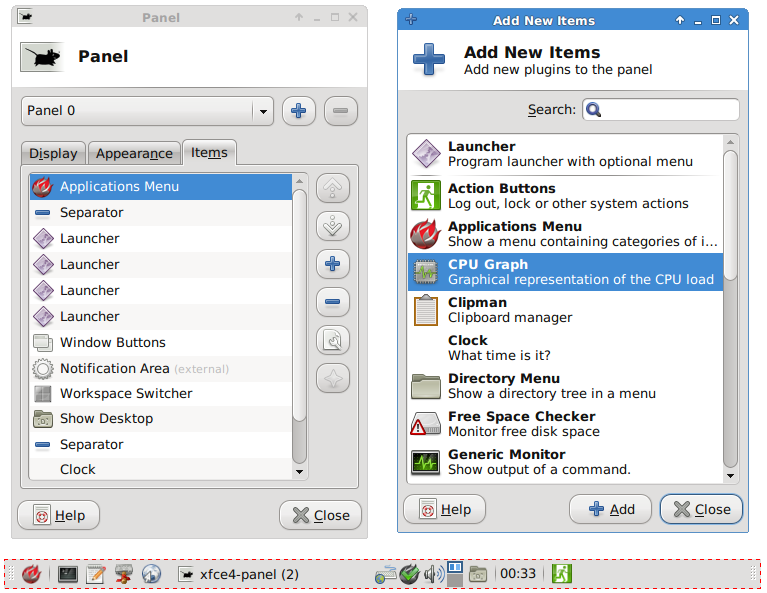Select the first Separator in items list
Viewport: 767px width, 593px height.
161,212
